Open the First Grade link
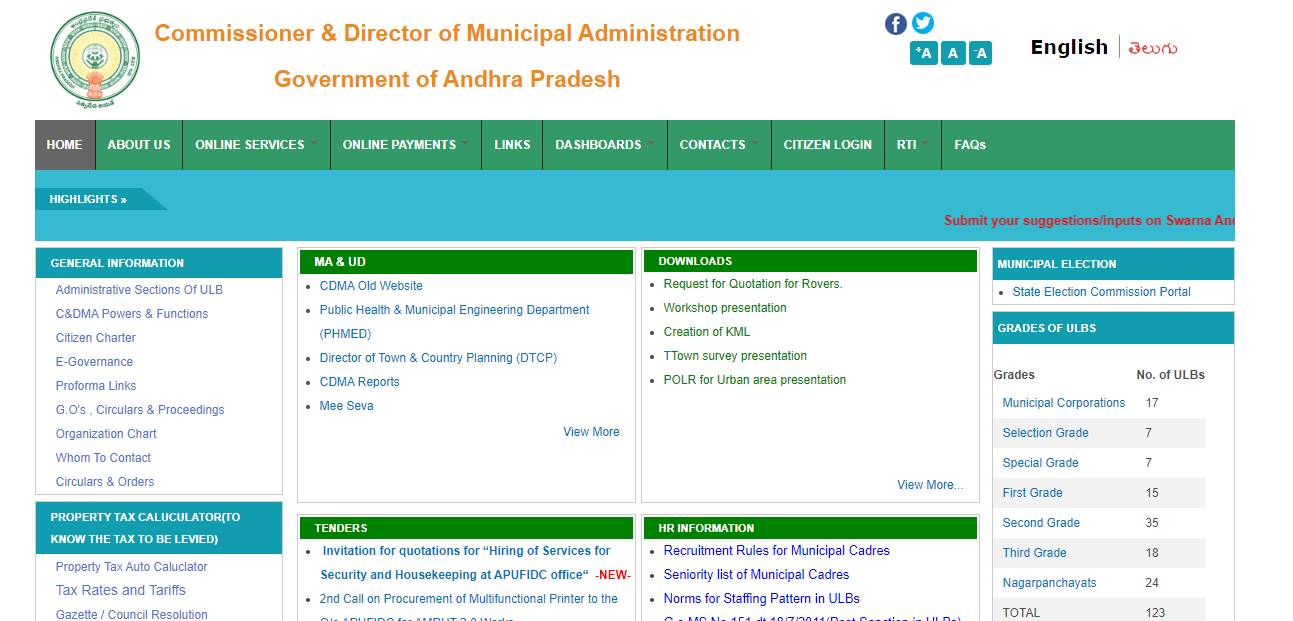The image size is (1293, 621). (x=1032, y=493)
